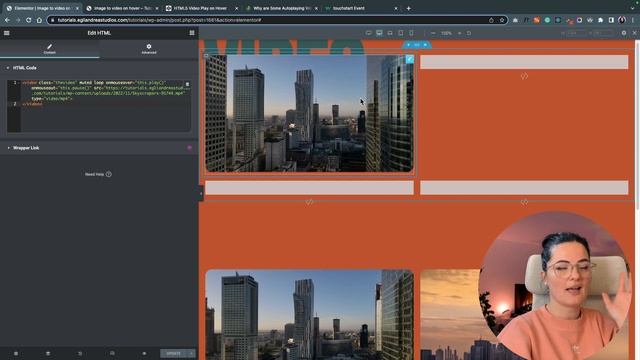
Task: Click the responsive height input field
Action: [604, 33]
